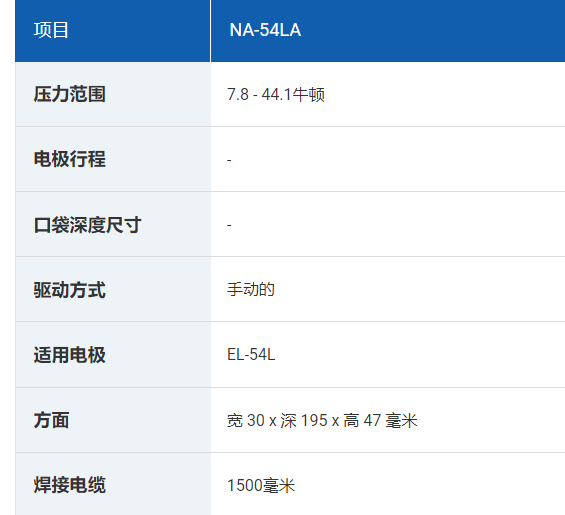Screen dimensions: 565x515
Task: Click the dash value for 电极行程
Action: coord(229,160)
